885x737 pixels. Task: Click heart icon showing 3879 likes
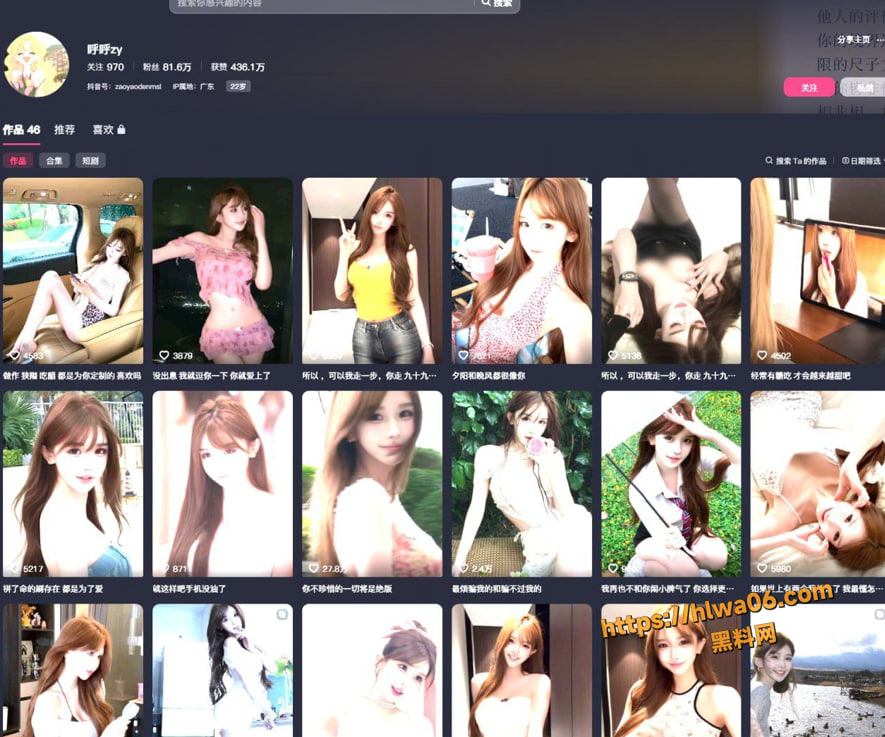[164, 355]
